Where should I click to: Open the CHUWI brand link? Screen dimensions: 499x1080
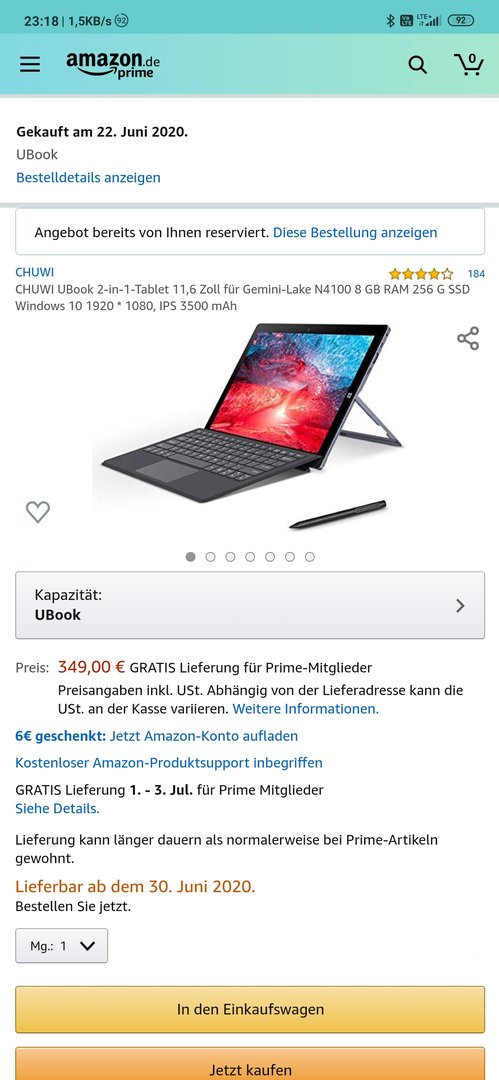tap(34, 272)
